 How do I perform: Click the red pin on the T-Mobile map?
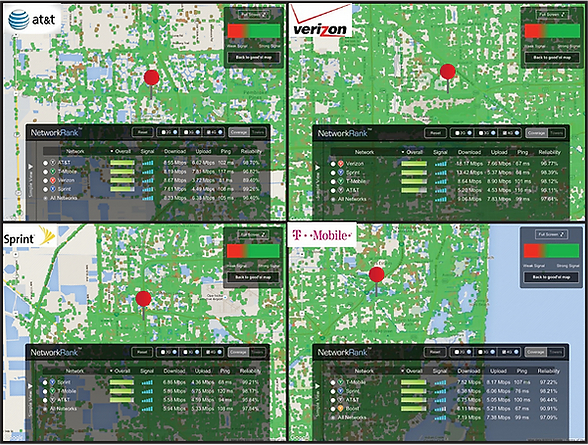[x=376, y=275]
